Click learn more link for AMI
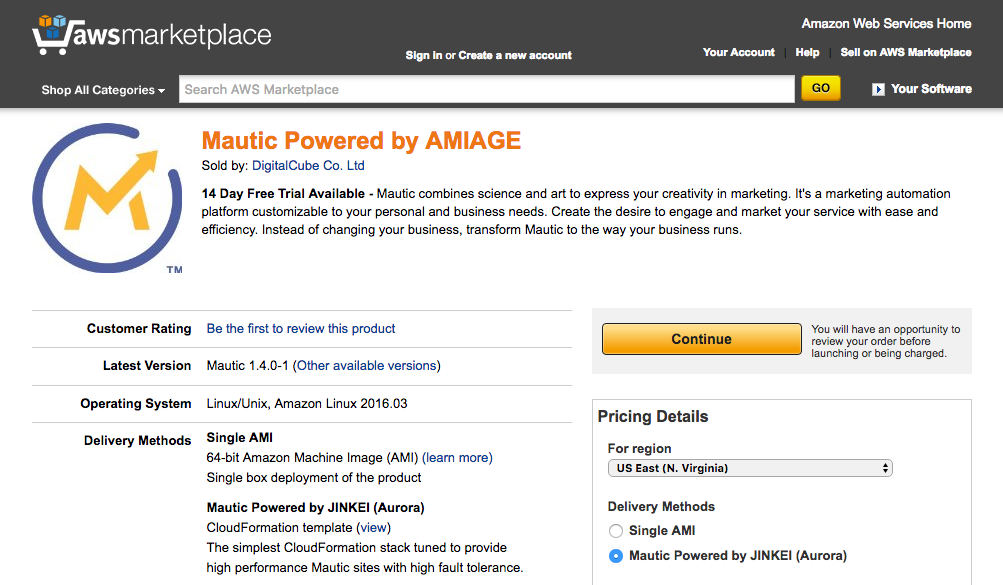Viewport: 1003px width, 585px height. tap(457, 458)
